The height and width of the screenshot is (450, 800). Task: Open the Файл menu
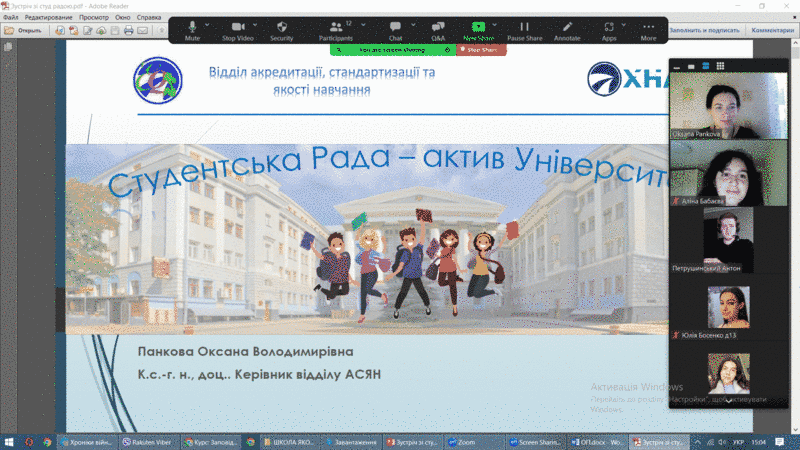tap(10, 17)
